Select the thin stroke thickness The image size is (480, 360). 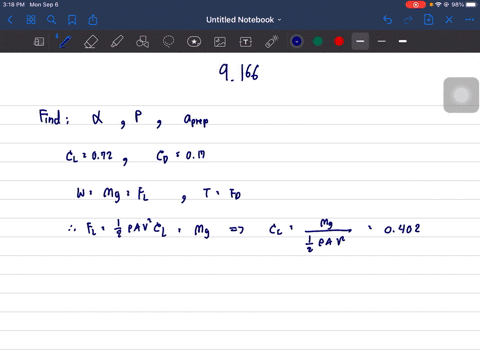(382, 41)
